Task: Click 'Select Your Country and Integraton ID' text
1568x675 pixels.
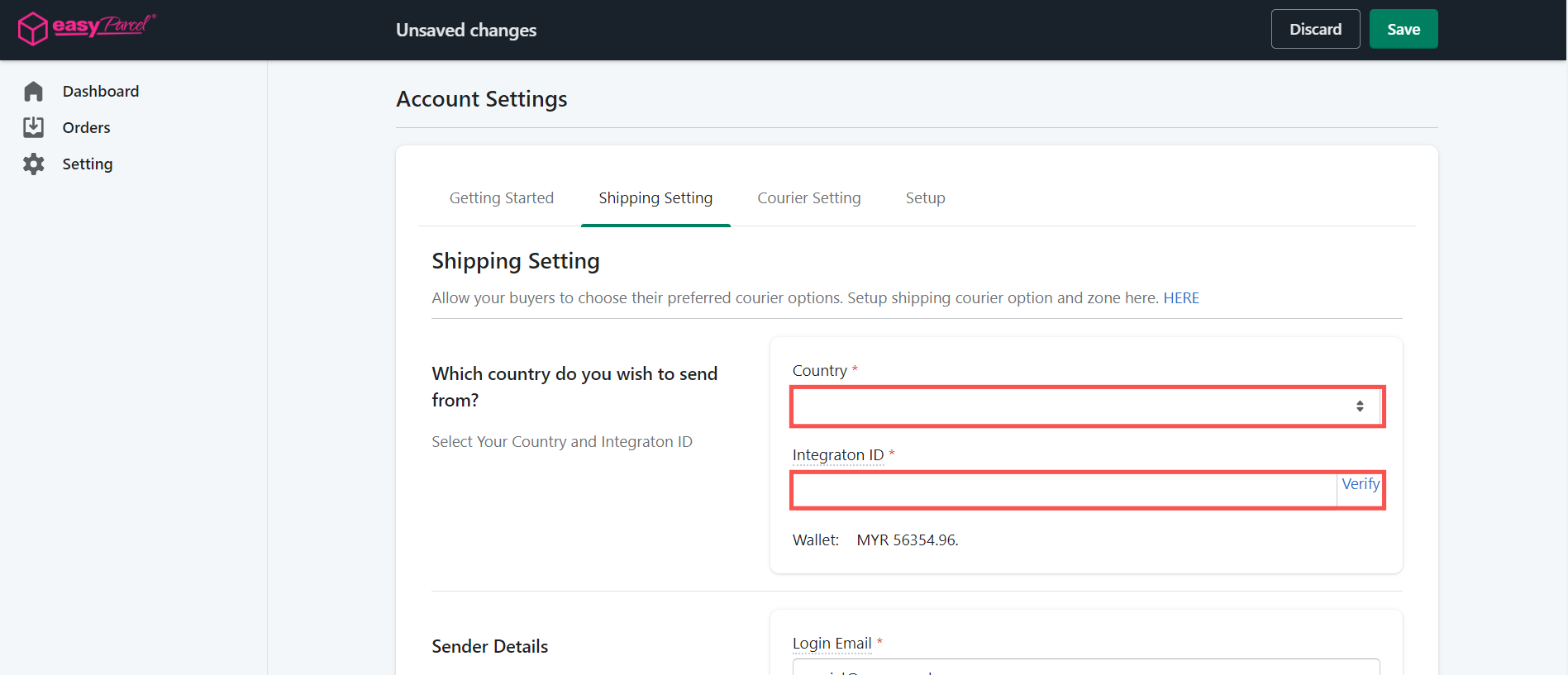Action: [x=562, y=442]
